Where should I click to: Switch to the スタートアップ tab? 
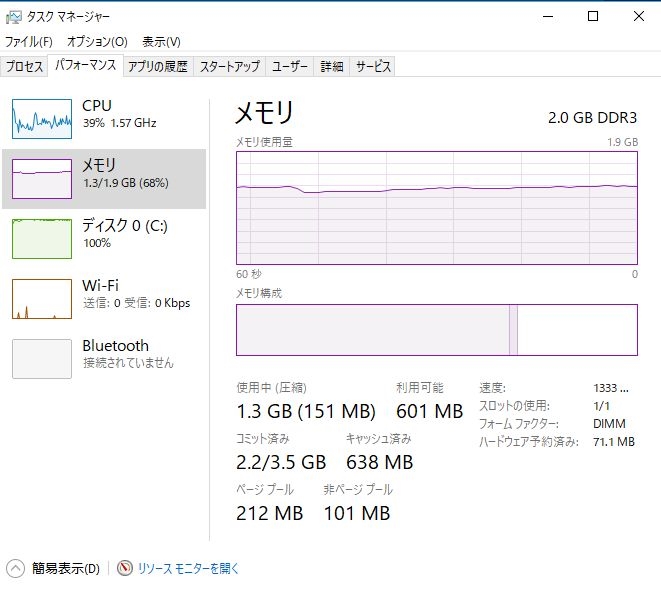coord(230,66)
